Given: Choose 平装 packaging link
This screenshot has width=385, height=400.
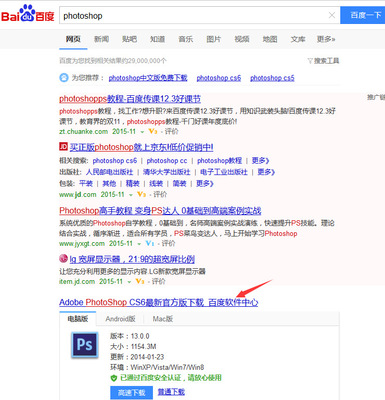Looking at the screenshot, I should [x=86, y=183].
